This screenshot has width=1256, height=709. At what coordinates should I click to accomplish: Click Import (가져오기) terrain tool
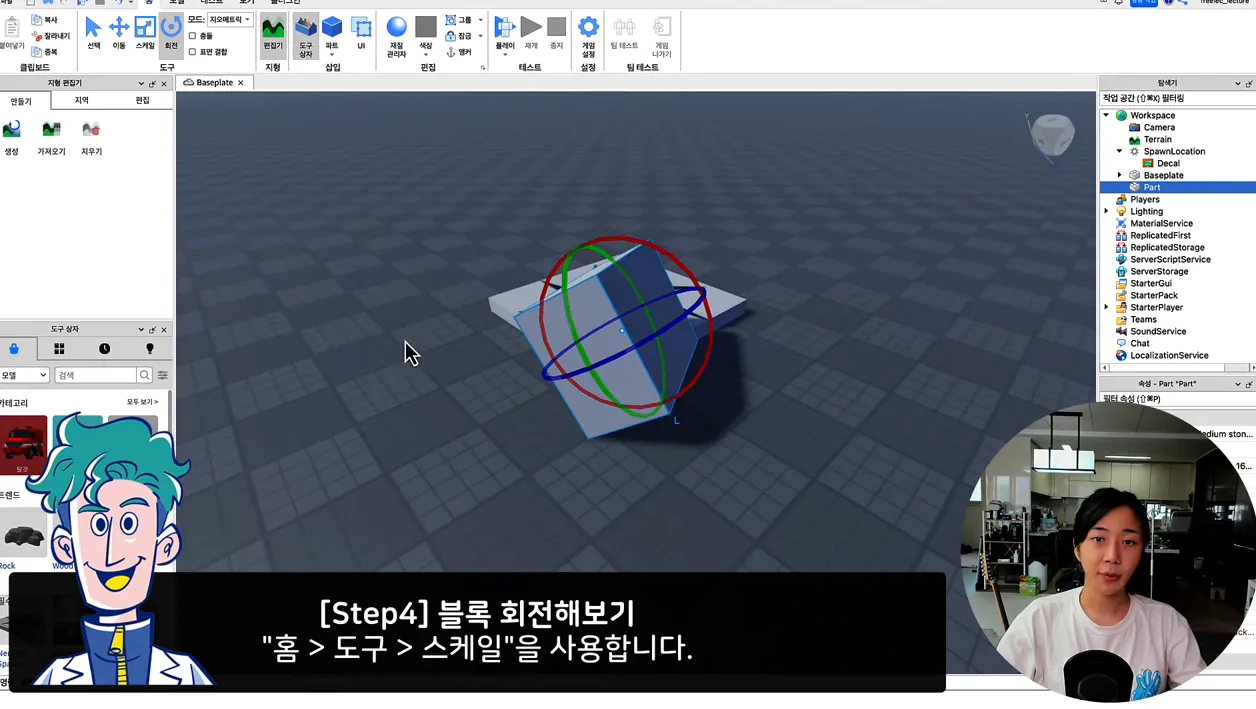pyautogui.click(x=51, y=138)
